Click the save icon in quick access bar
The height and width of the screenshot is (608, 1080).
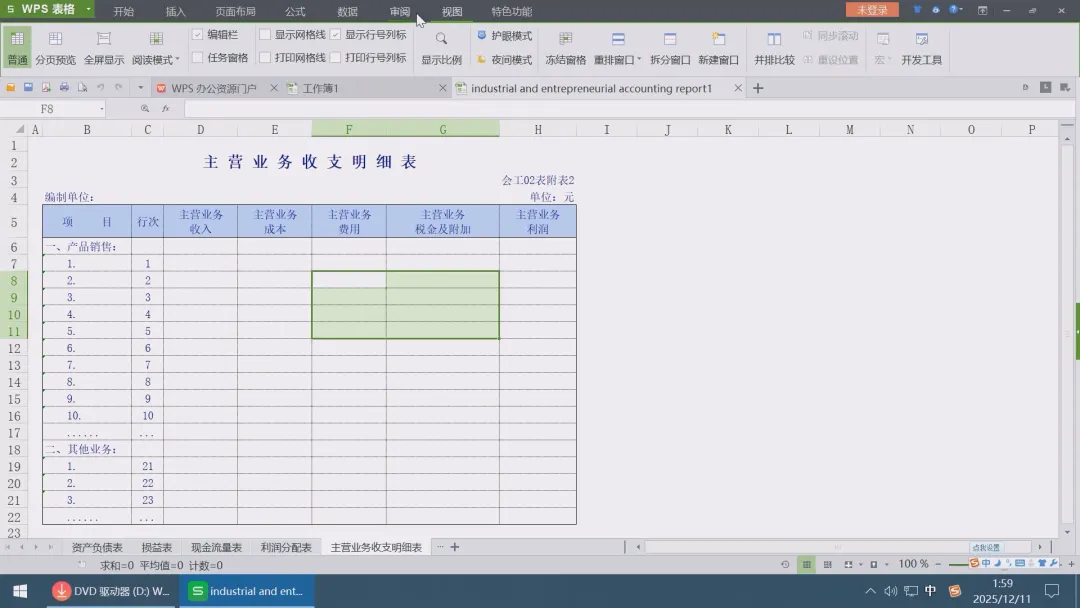pos(28,87)
